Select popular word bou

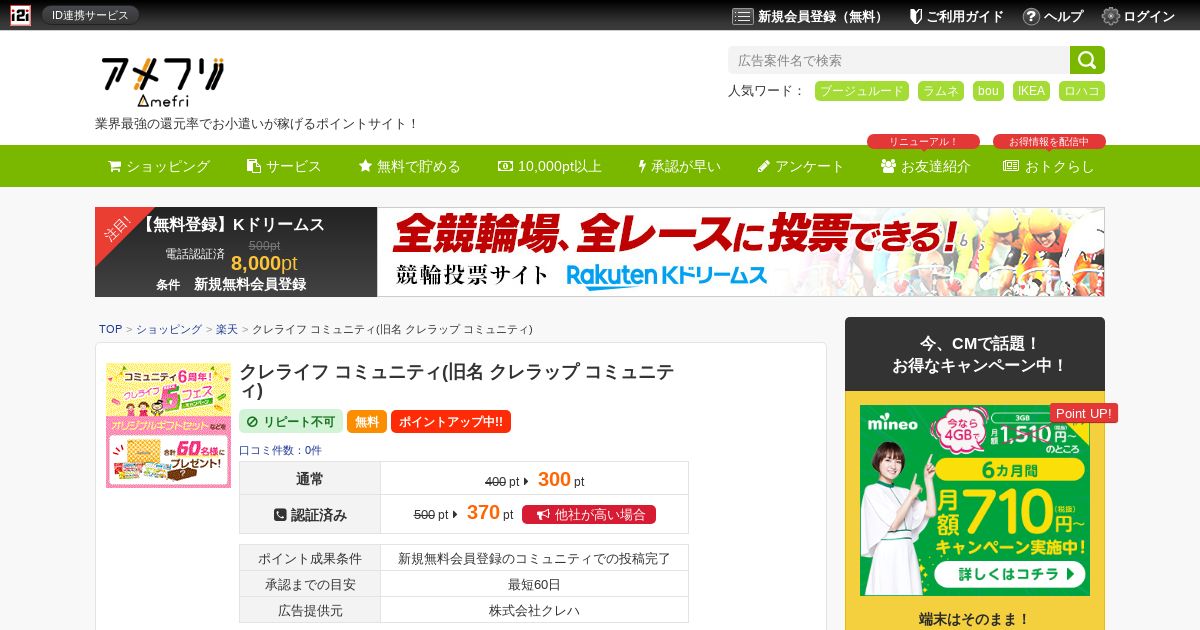click(x=988, y=91)
